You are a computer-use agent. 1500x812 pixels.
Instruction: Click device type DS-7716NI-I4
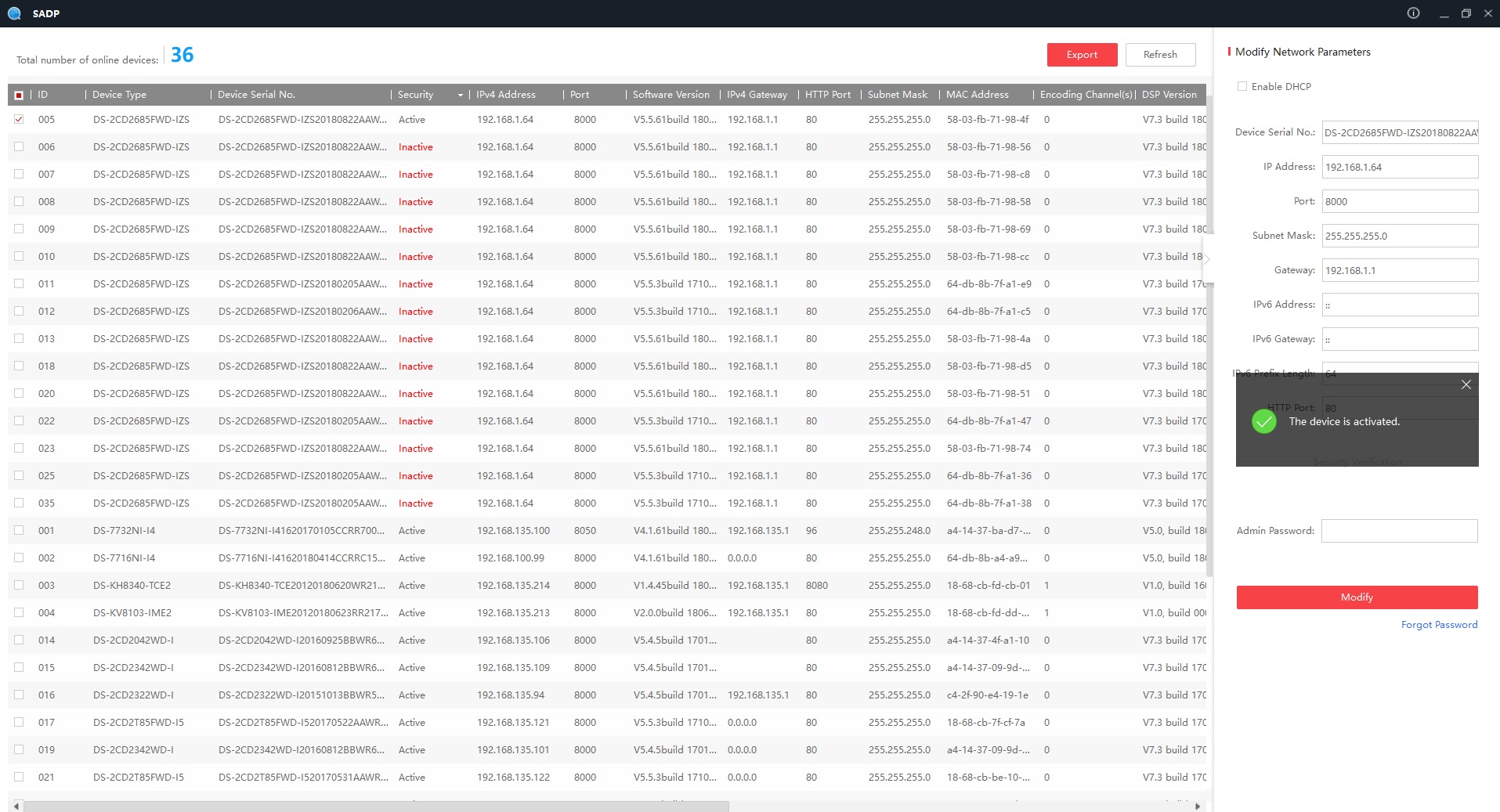click(x=124, y=558)
